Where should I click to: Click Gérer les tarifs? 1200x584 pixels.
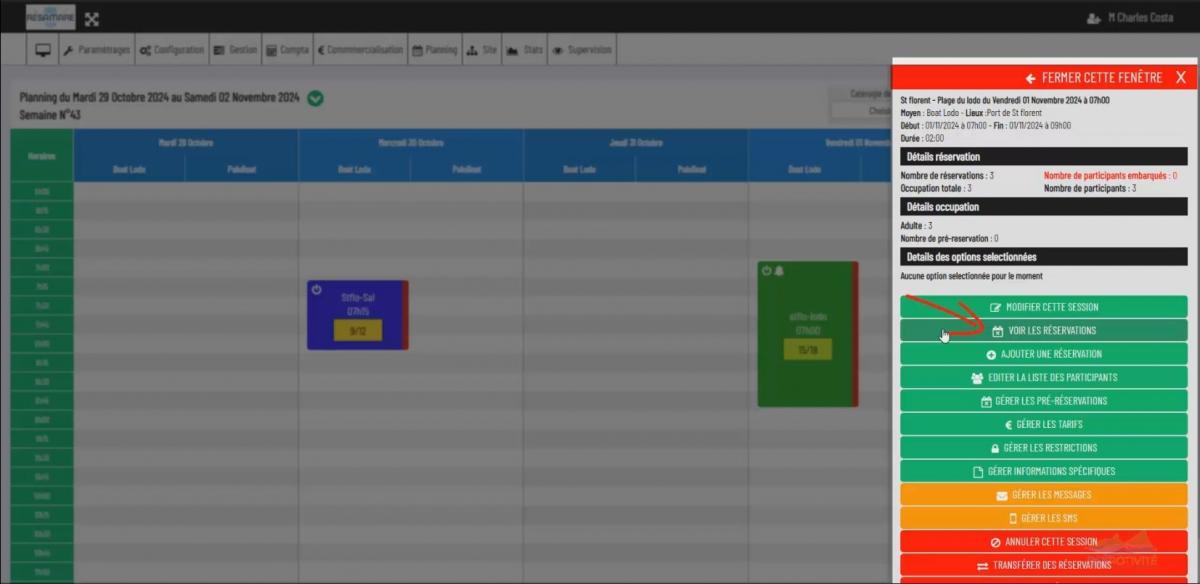click(x=1044, y=424)
